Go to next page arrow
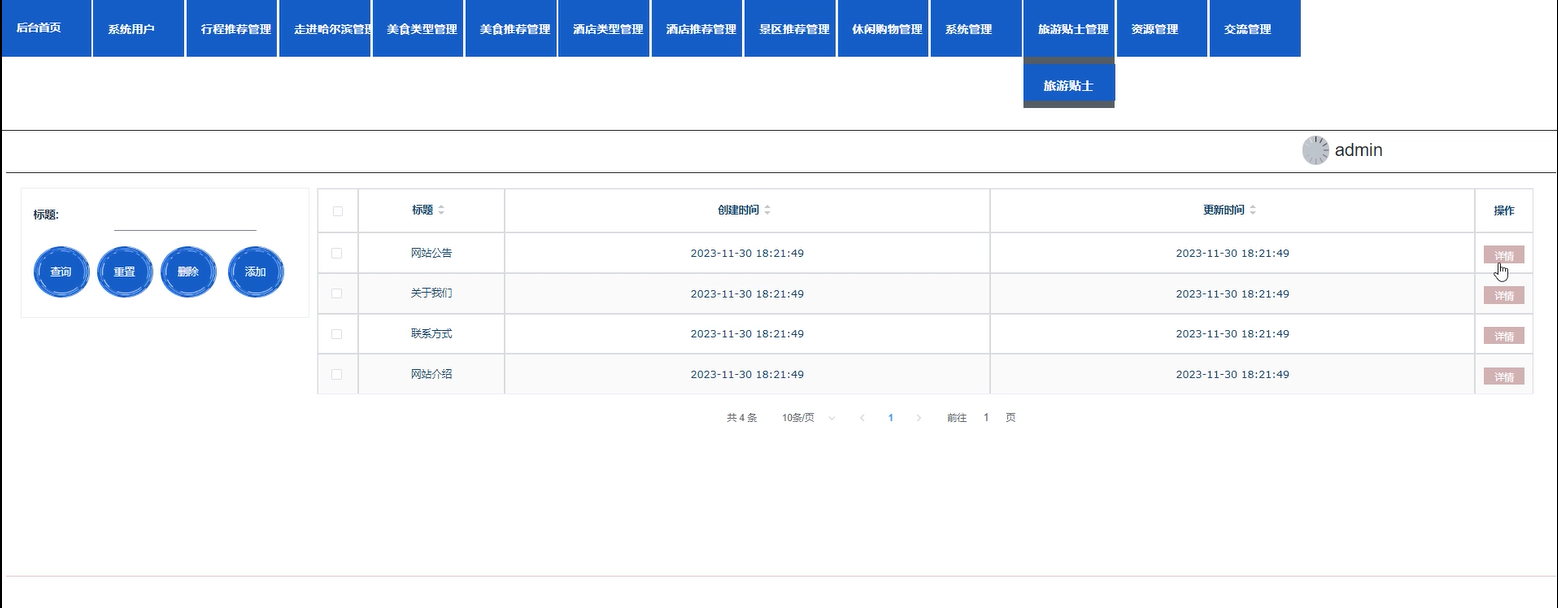Screen dimensions: 1558x608 (x=919, y=418)
